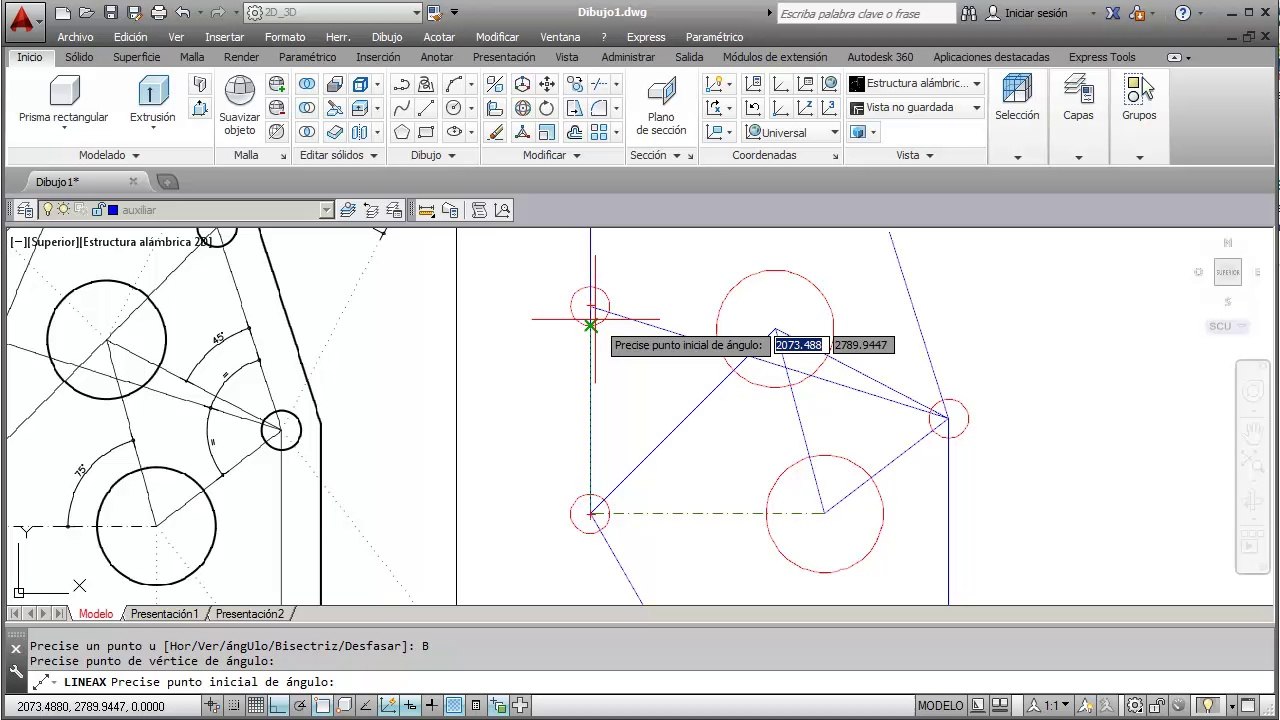Switch to the Paramétrico ribbon tab

click(x=307, y=57)
